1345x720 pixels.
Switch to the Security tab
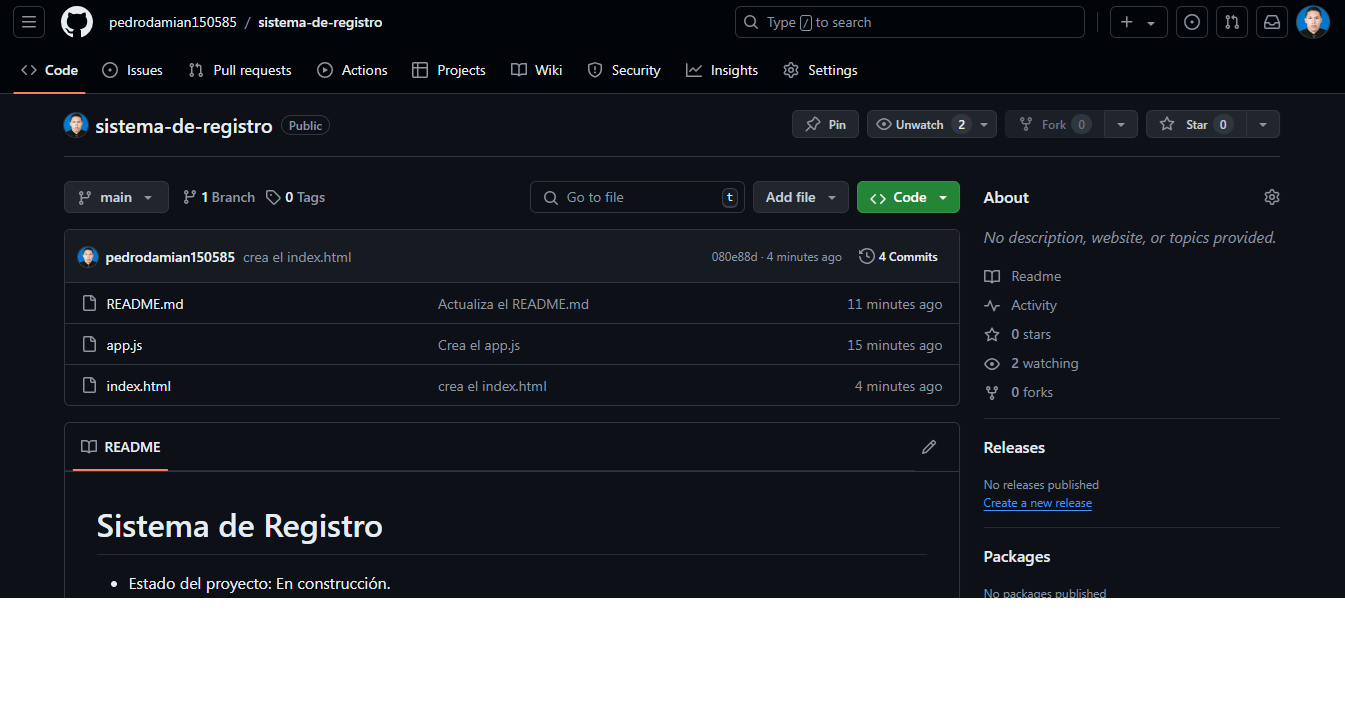624,70
